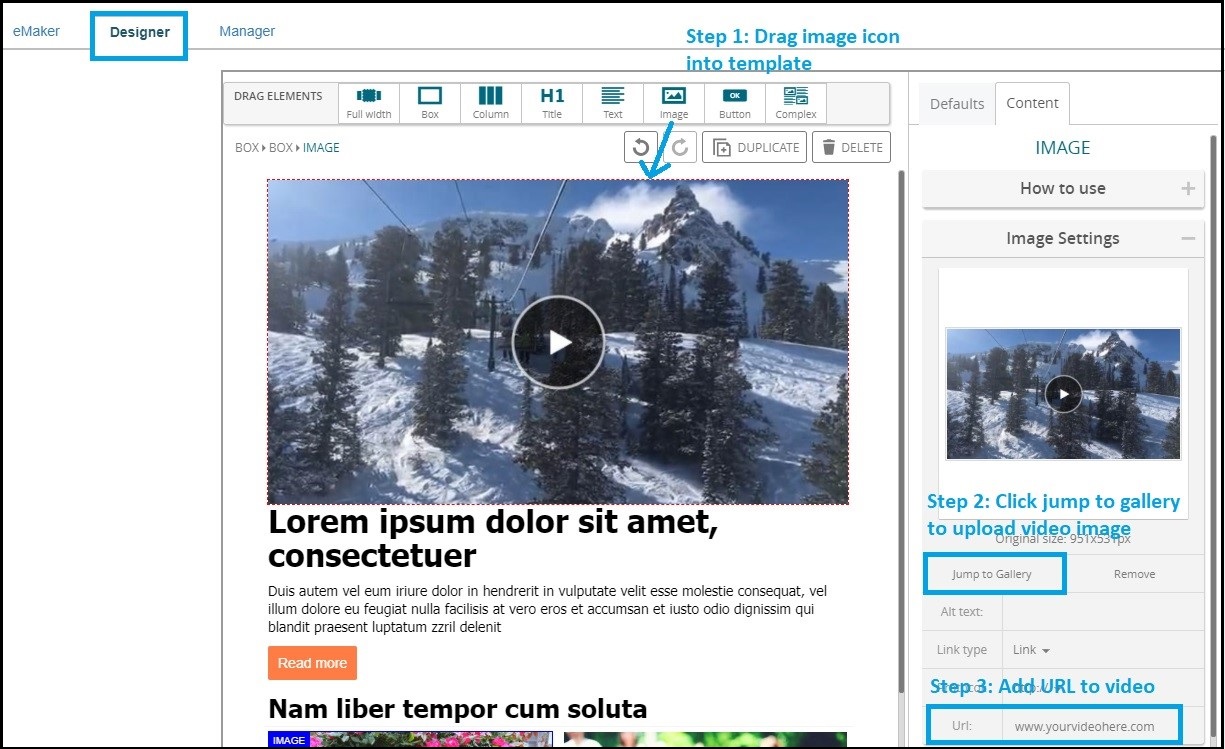Select the Button element icon
Screen dimensions: 1225x749
tap(734, 102)
